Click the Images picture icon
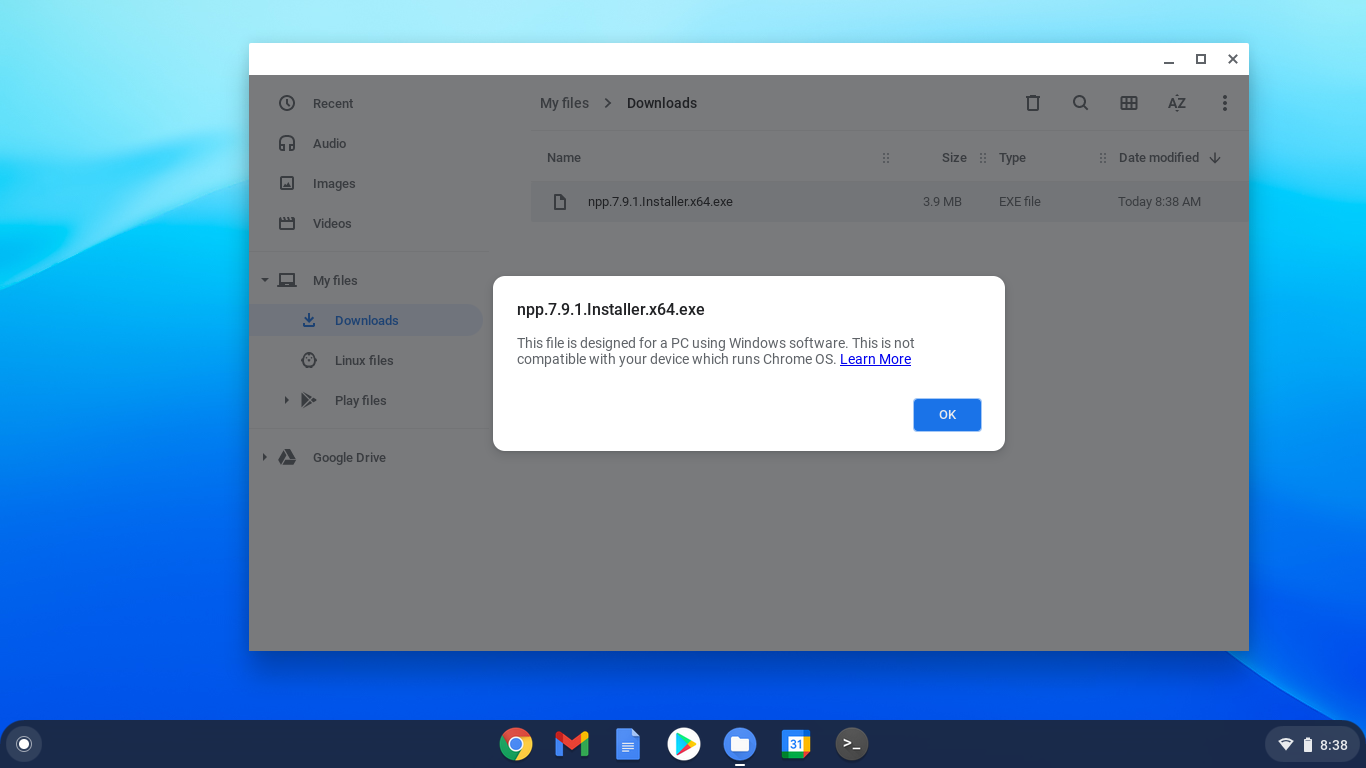This screenshot has width=1366, height=768. point(287,183)
